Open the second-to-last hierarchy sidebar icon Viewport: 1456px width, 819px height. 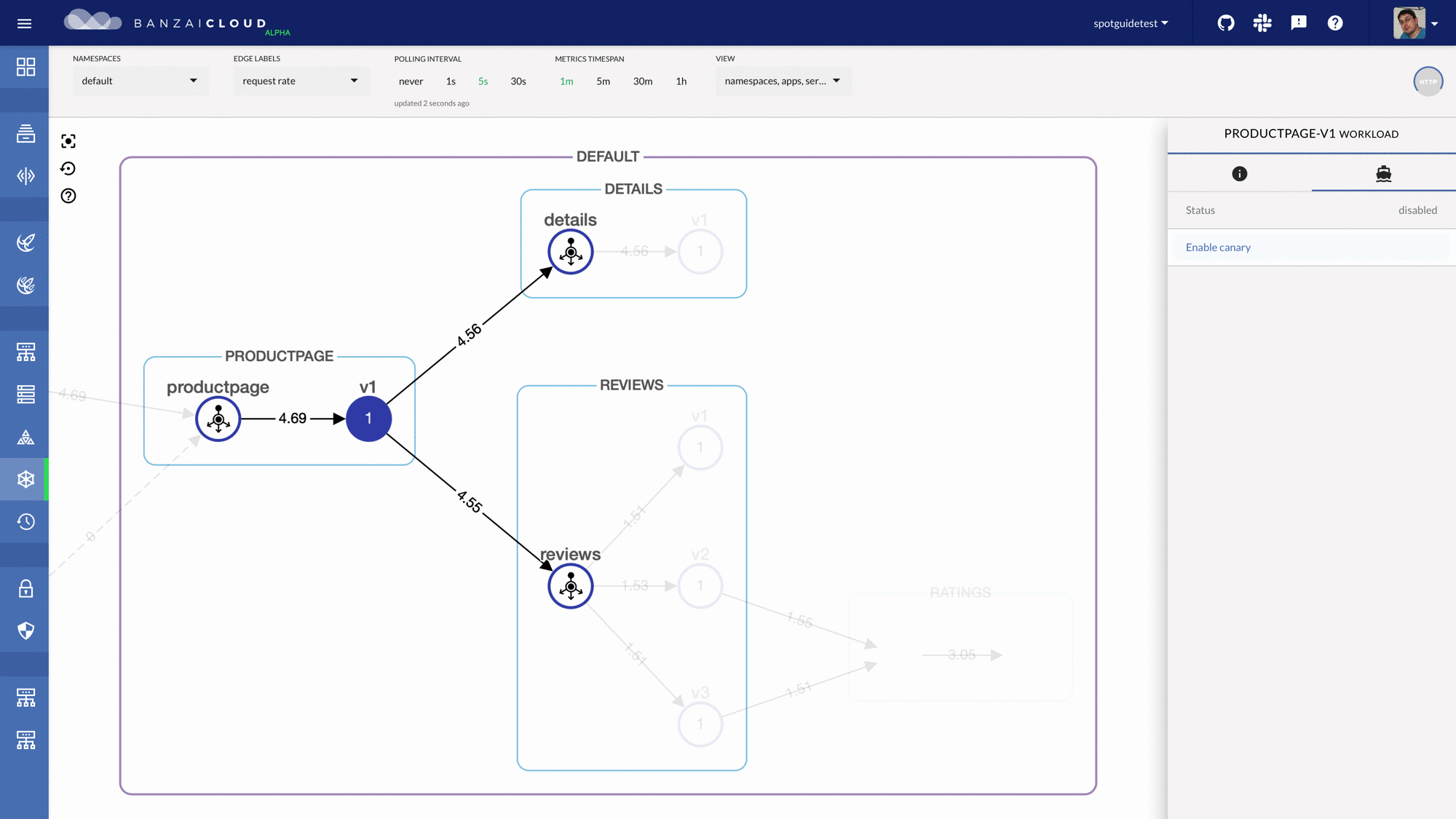tap(25, 697)
